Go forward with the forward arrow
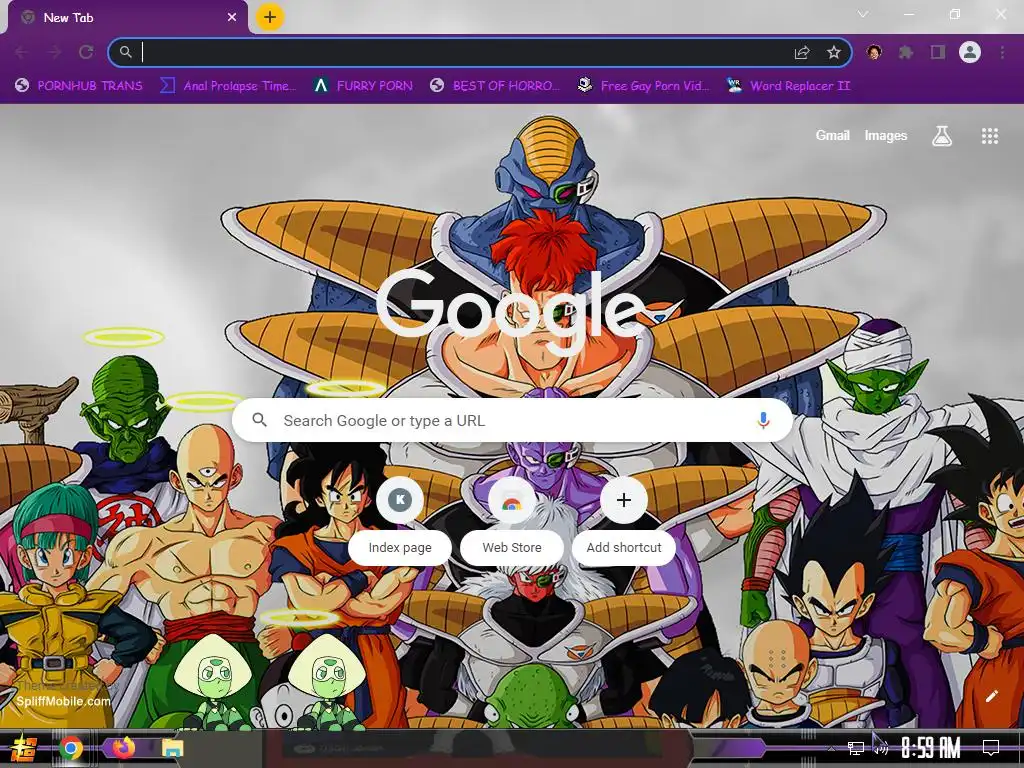 coord(54,52)
